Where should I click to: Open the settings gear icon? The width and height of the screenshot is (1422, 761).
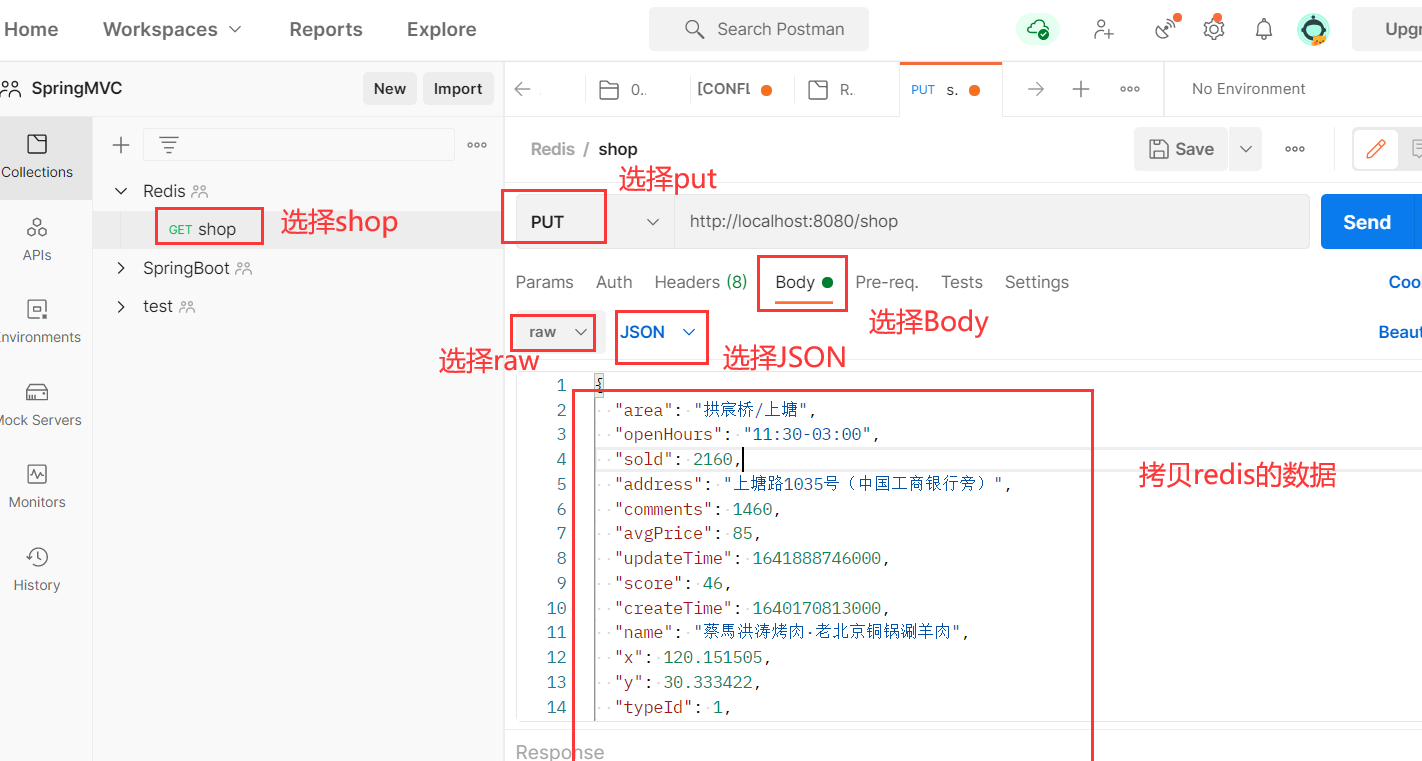(x=1213, y=28)
